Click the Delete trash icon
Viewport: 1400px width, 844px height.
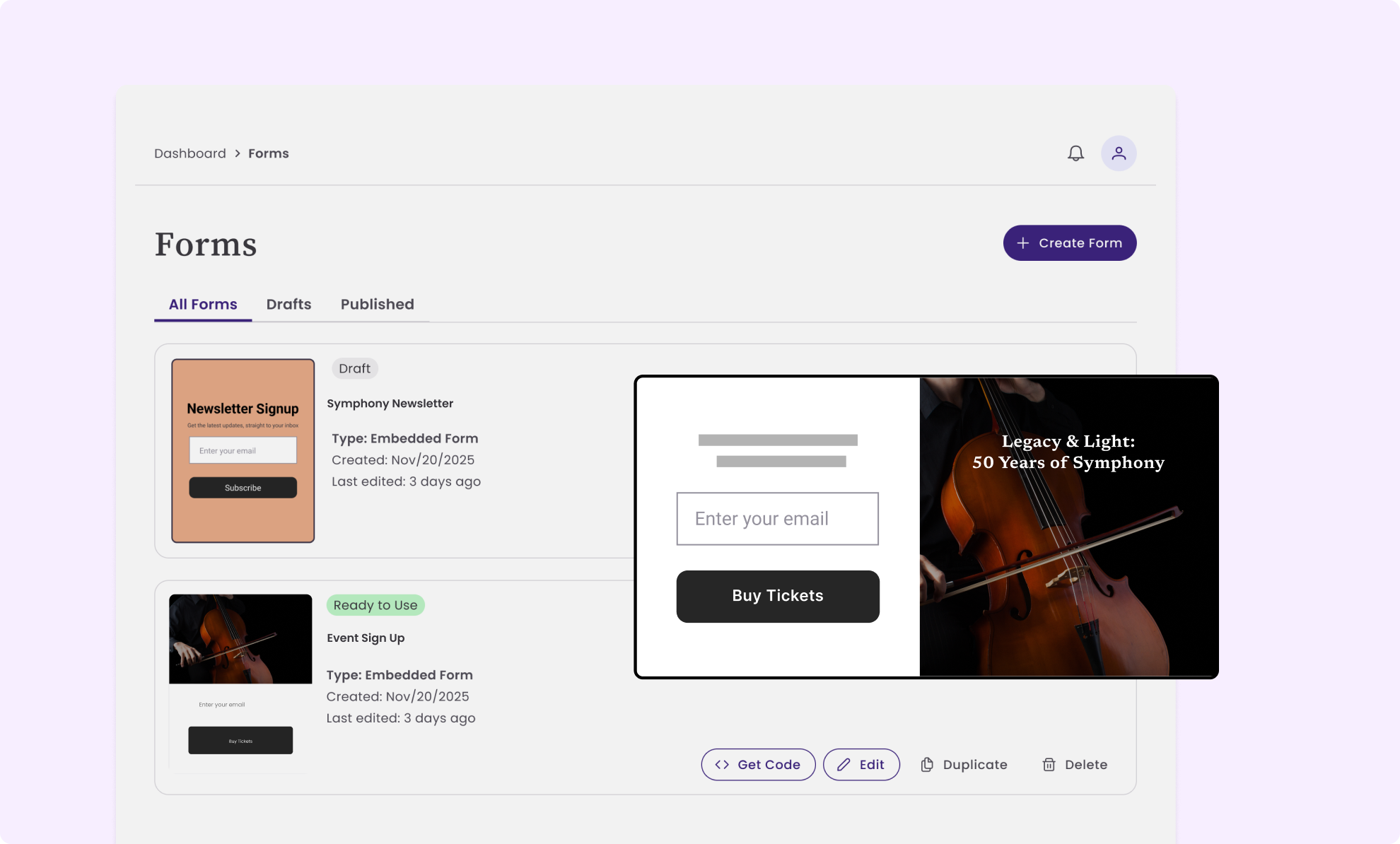[1049, 765]
